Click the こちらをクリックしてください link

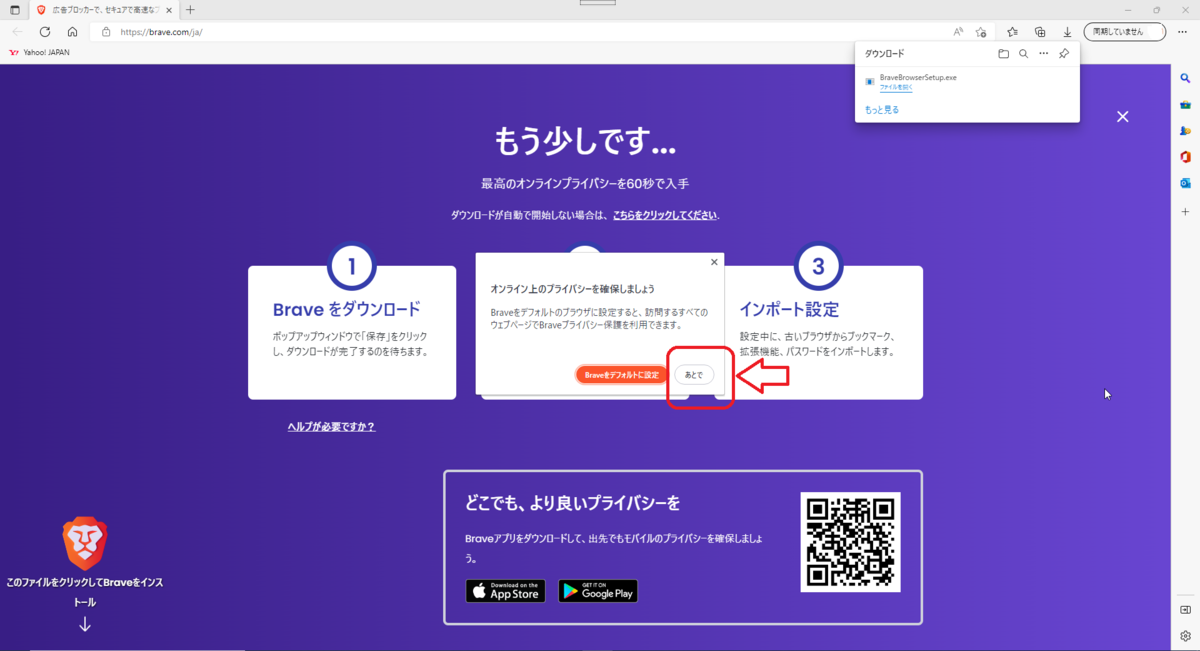pyautogui.click(x=665, y=215)
